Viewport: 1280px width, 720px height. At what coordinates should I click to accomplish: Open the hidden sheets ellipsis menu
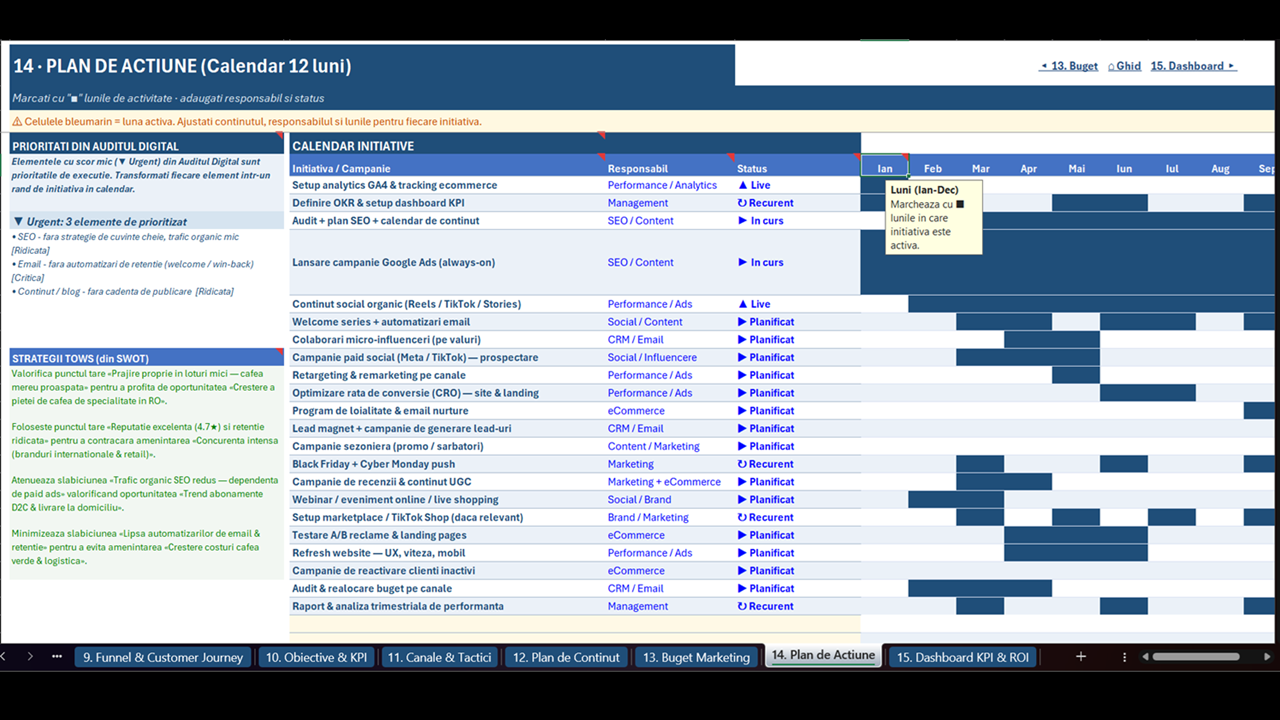[57, 657]
